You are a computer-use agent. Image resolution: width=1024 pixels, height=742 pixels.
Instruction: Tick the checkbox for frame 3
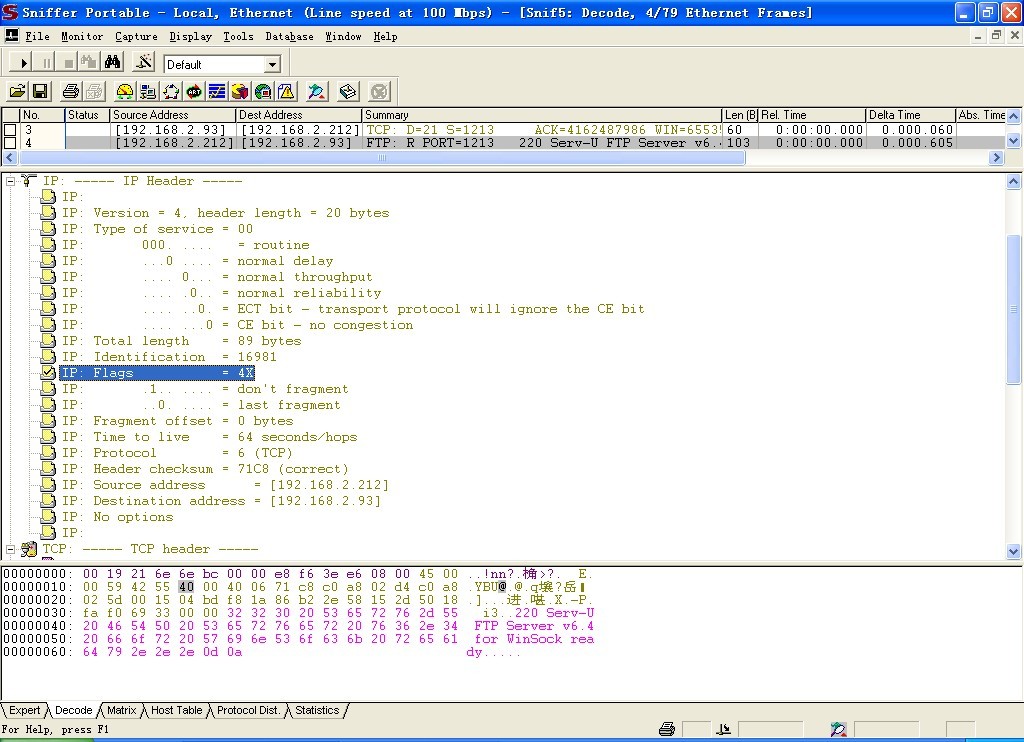pyautogui.click(x=10, y=129)
